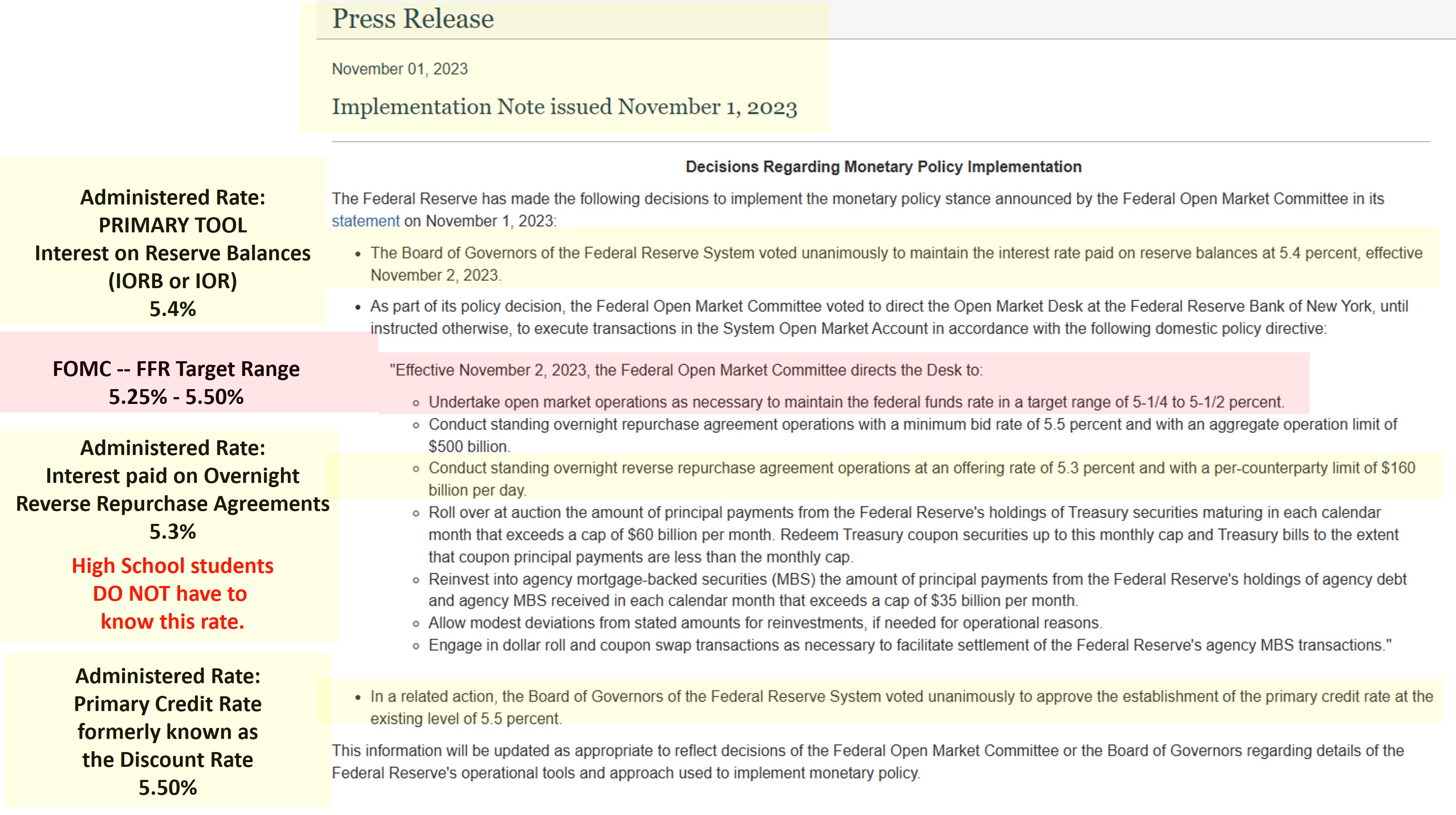Click the Overnight Reverse Repurchase Agreements 5.3% label
The image size is (1456, 815).
[x=172, y=489]
